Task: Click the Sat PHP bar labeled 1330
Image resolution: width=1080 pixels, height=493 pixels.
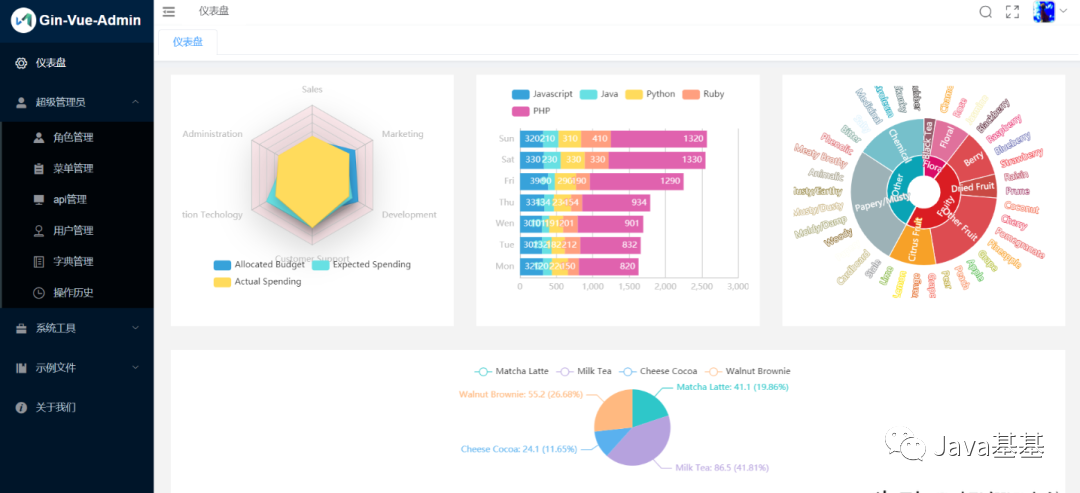Action: click(x=657, y=160)
